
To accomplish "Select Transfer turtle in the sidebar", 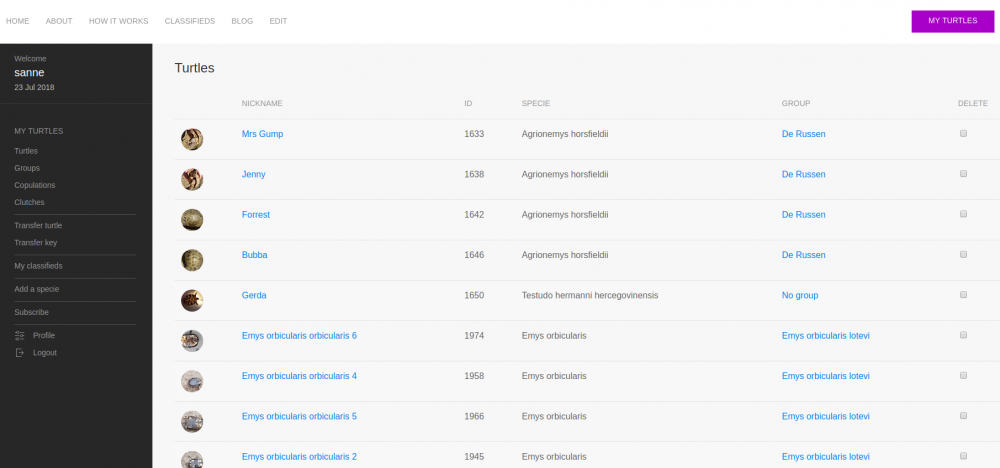I will [38, 226].
